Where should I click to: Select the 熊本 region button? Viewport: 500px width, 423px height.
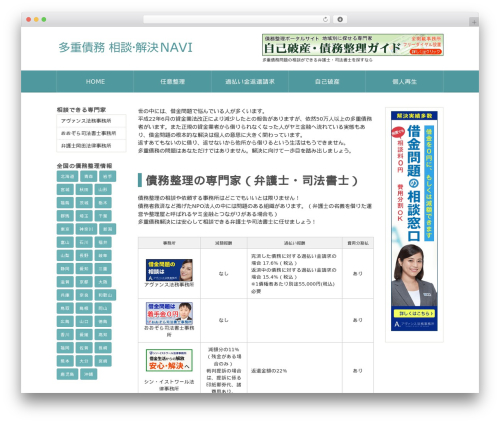tap(65, 361)
